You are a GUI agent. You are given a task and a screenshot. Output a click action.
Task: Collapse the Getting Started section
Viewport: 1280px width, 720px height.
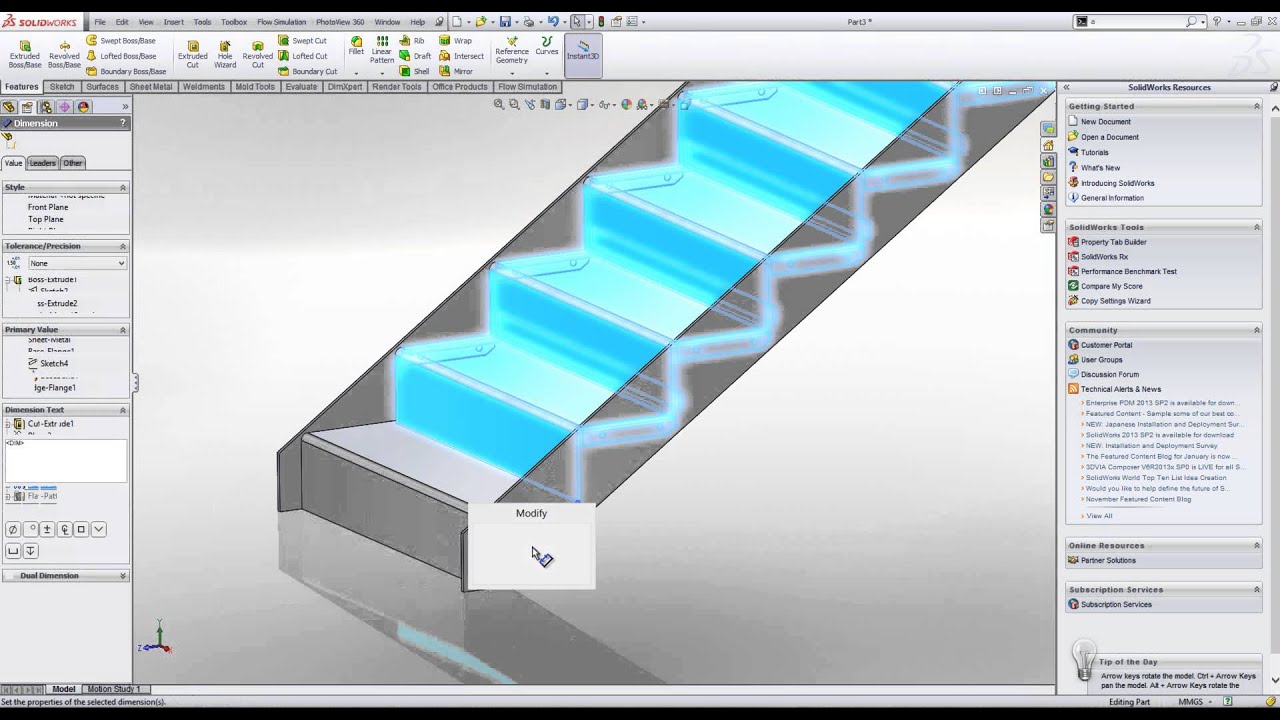[1257, 106]
